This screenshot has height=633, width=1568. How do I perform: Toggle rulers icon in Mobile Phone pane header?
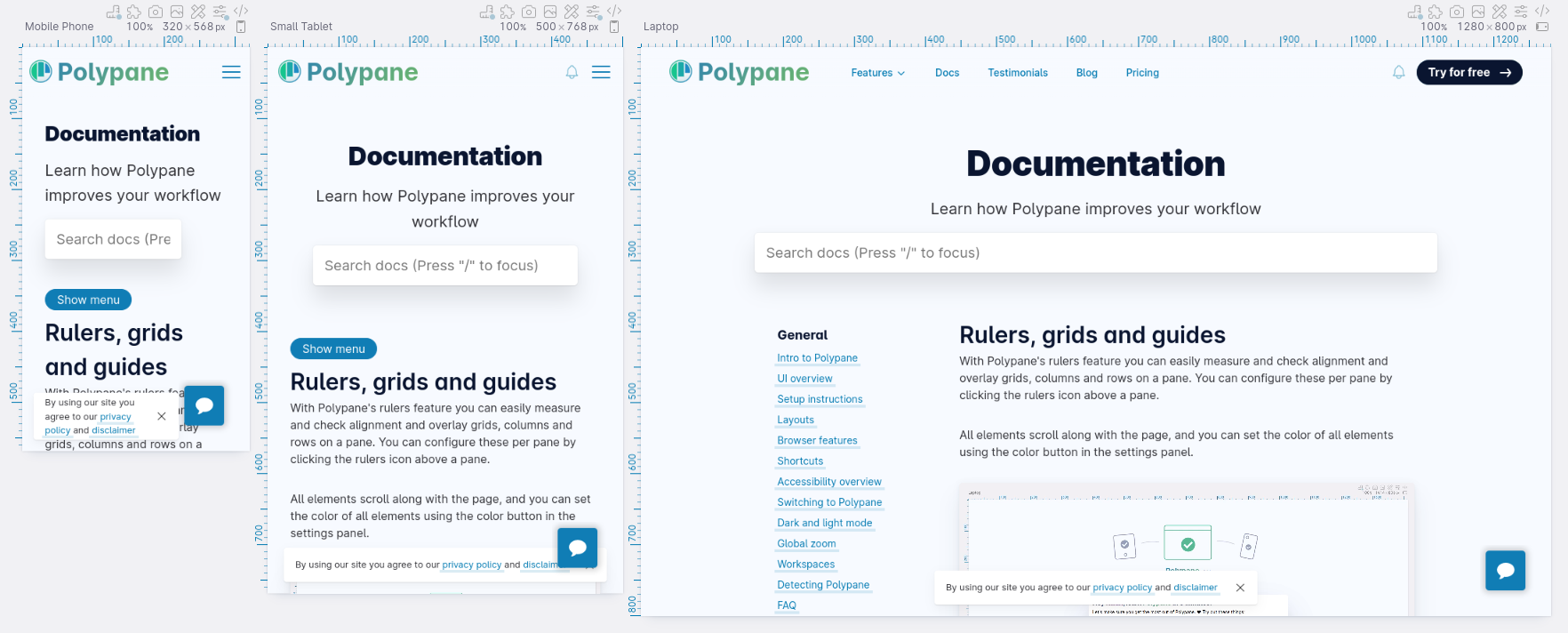[113, 12]
